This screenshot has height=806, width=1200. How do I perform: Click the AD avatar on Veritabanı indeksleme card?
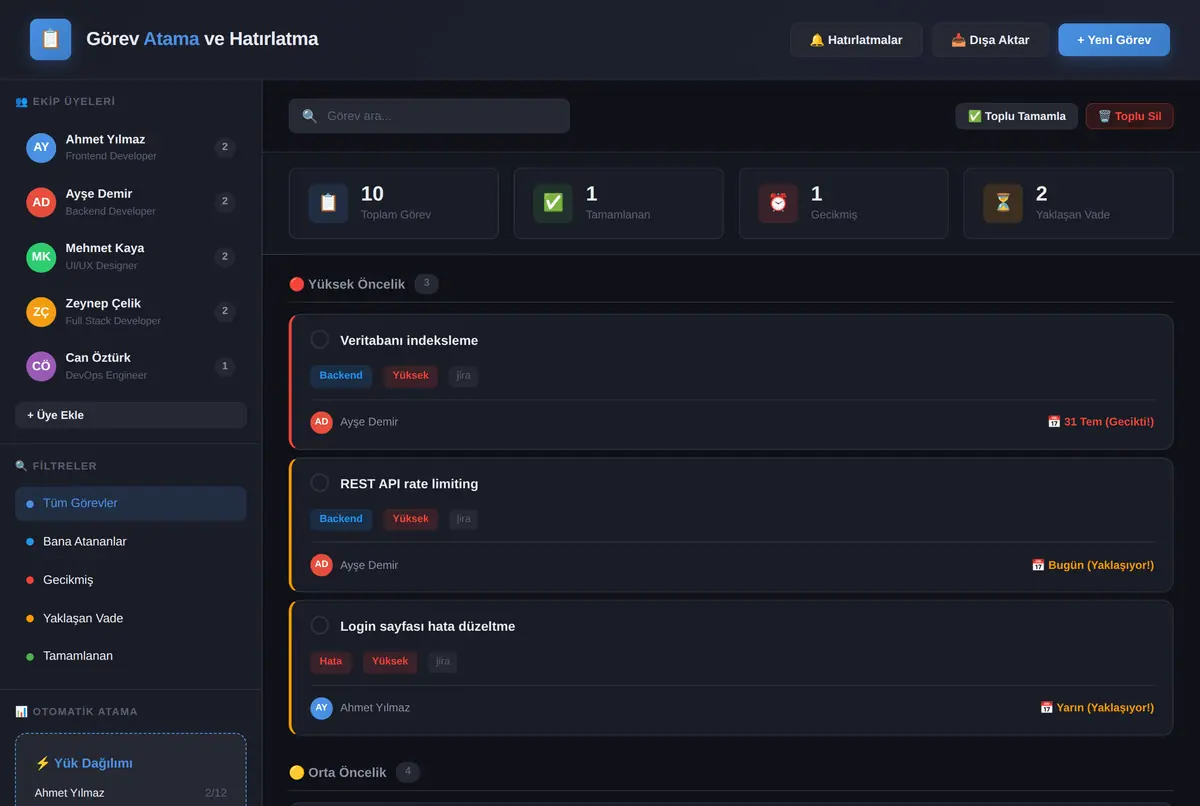321,422
